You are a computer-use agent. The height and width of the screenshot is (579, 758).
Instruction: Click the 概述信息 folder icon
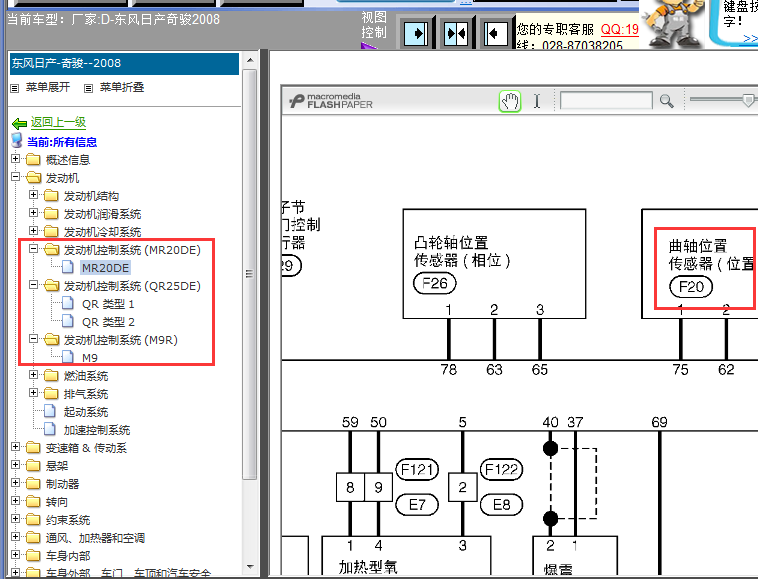(x=33, y=159)
